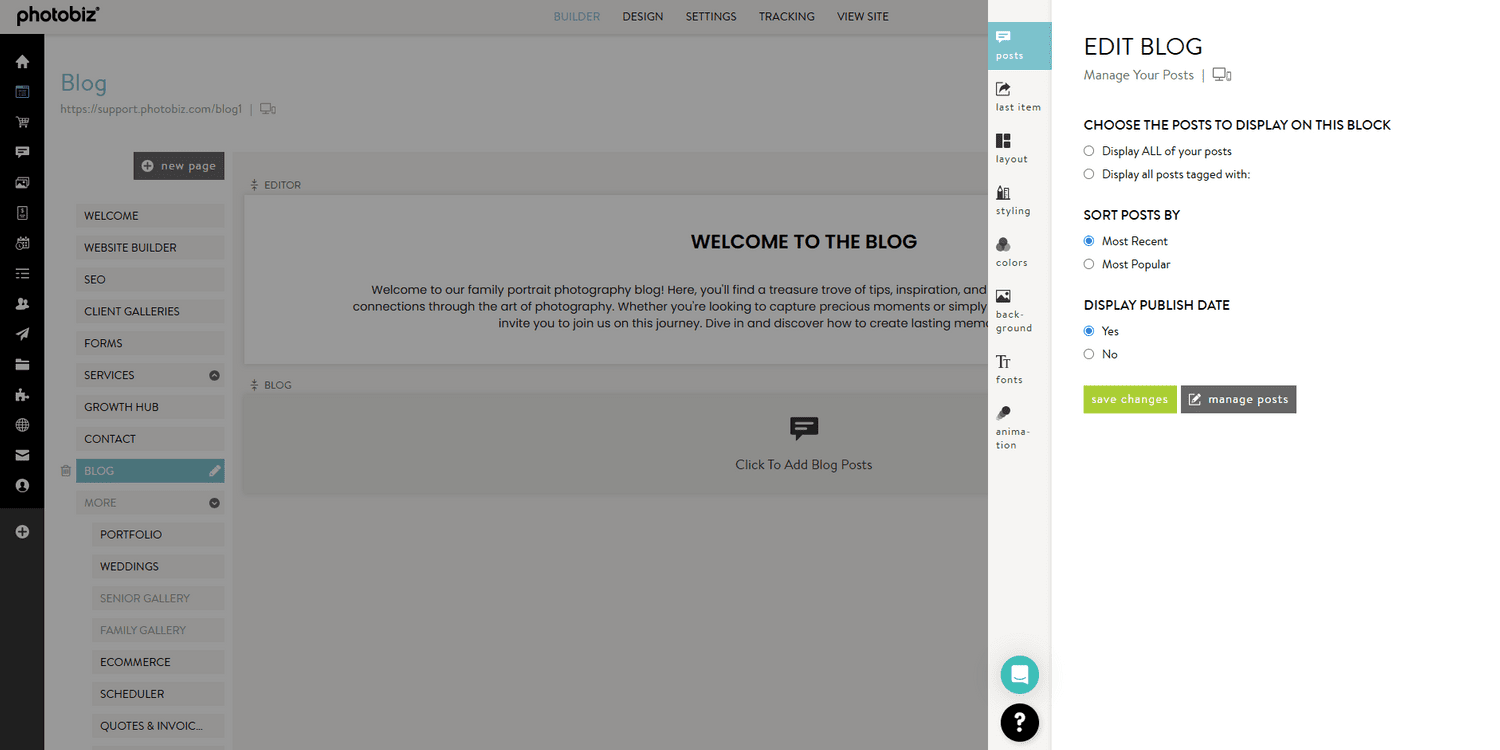The image size is (1500, 750).
Task: Select No for display publish date
Action: point(1089,354)
